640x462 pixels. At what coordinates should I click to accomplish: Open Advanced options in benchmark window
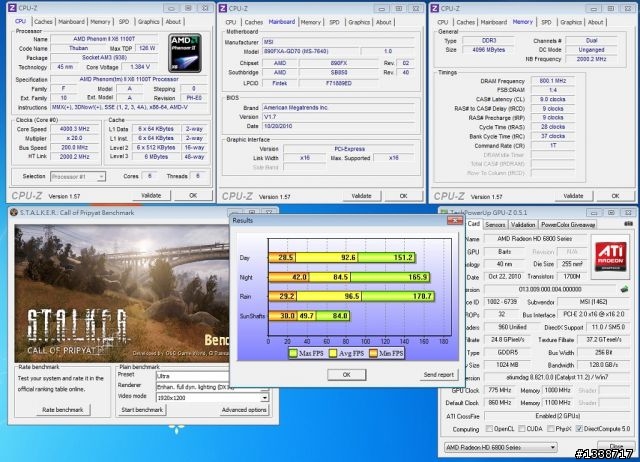coord(244,410)
